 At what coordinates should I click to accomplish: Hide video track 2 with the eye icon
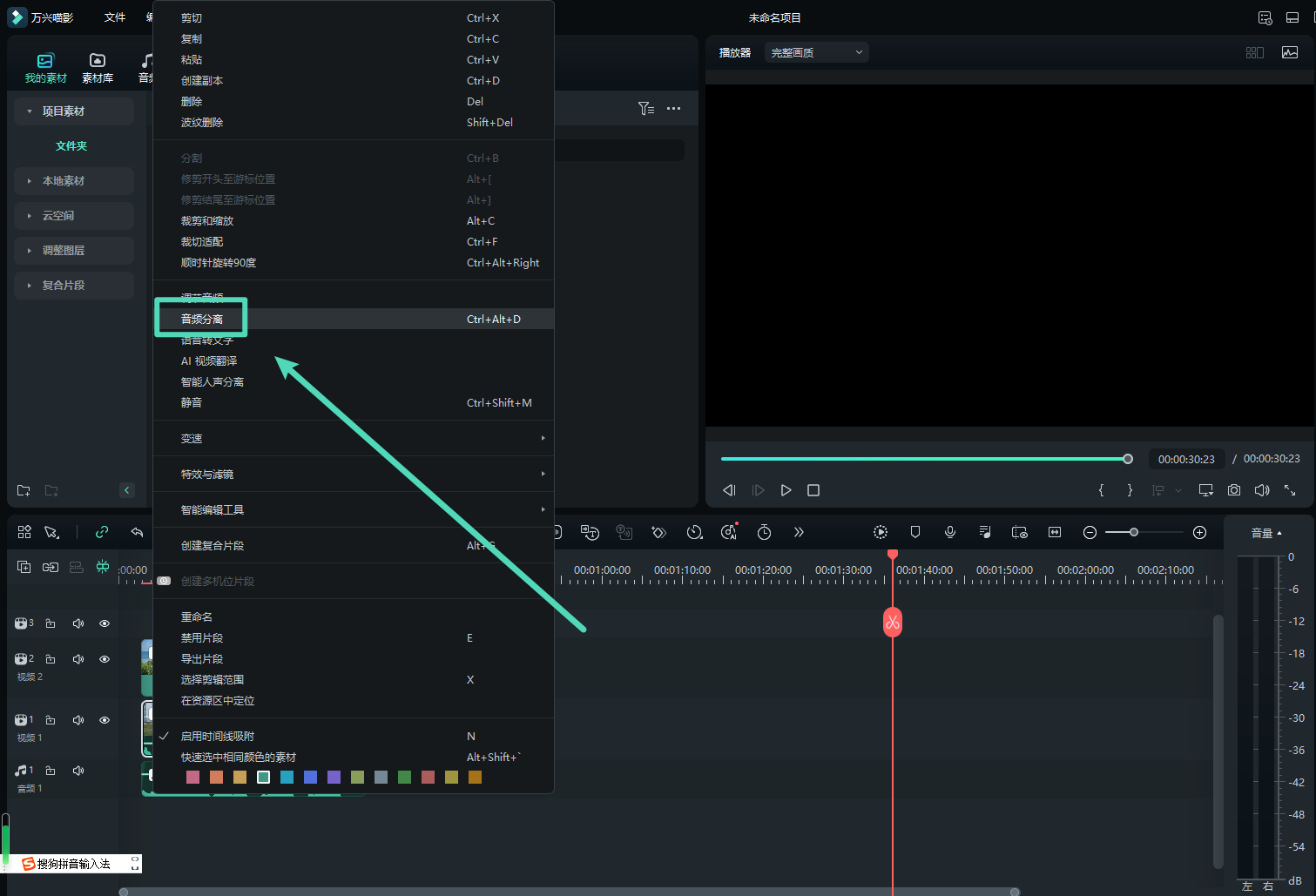(105, 659)
